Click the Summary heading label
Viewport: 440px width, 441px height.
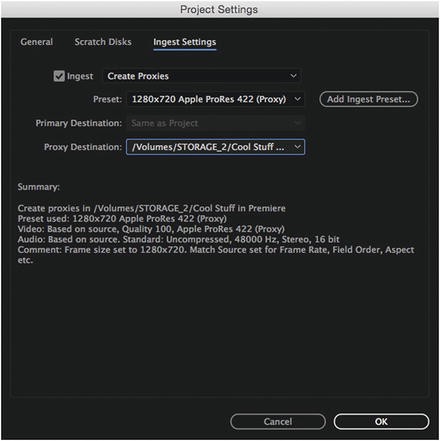39,187
